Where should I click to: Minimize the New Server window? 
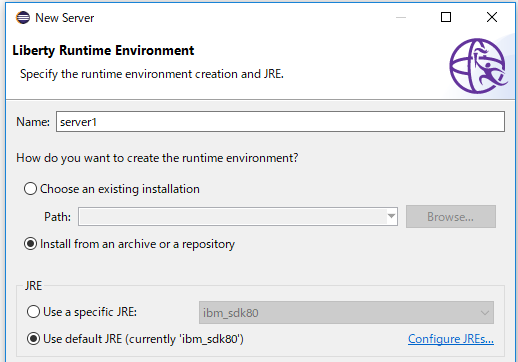pyautogui.click(x=401, y=17)
